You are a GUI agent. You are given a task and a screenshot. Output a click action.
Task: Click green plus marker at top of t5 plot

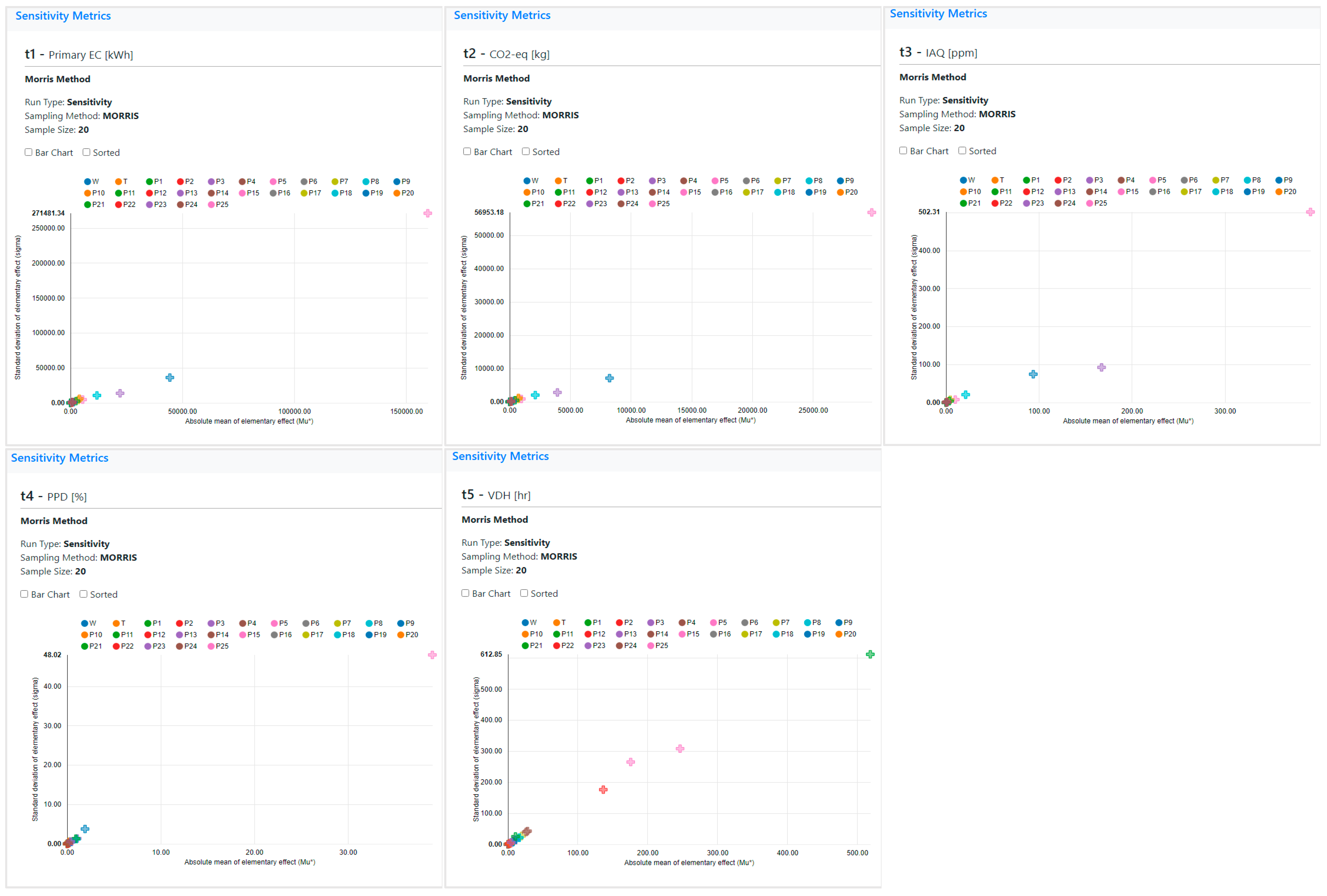870,654
